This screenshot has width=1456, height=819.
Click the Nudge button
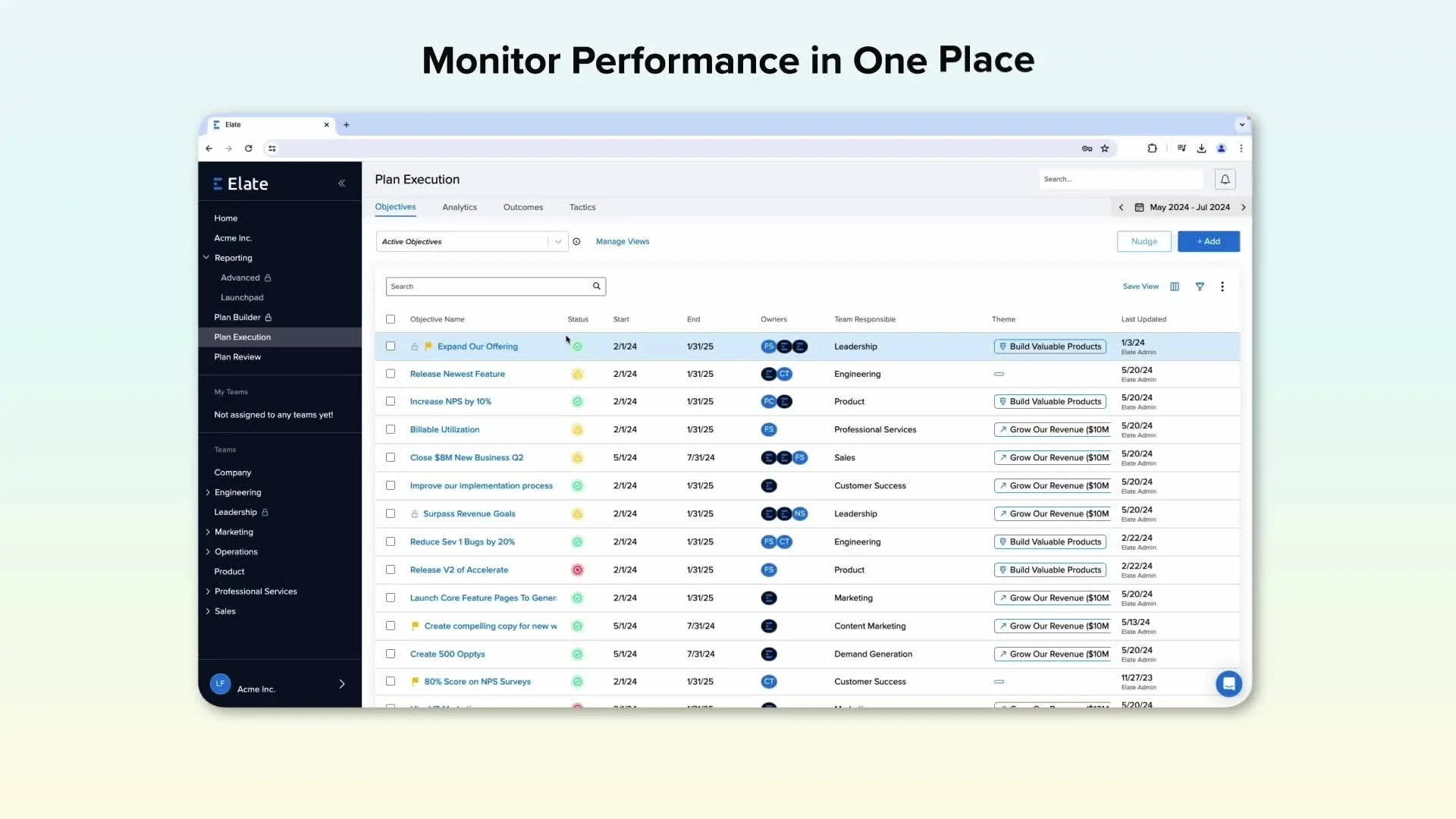pos(1144,242)
